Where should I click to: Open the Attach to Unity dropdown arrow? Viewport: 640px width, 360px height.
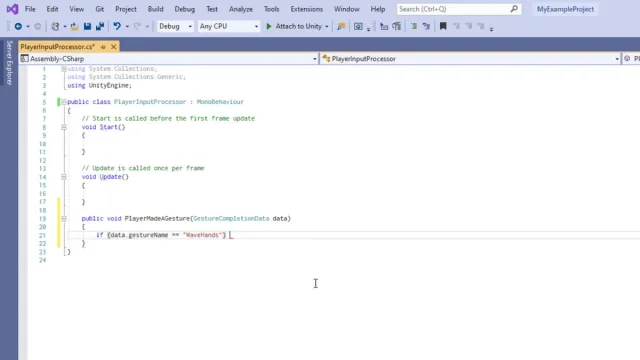[327, 27]
